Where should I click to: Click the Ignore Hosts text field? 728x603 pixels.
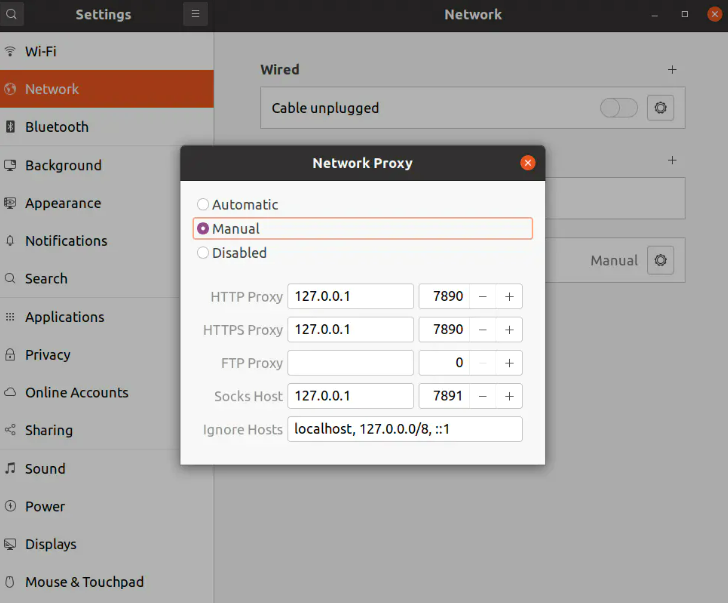point(405,429)
